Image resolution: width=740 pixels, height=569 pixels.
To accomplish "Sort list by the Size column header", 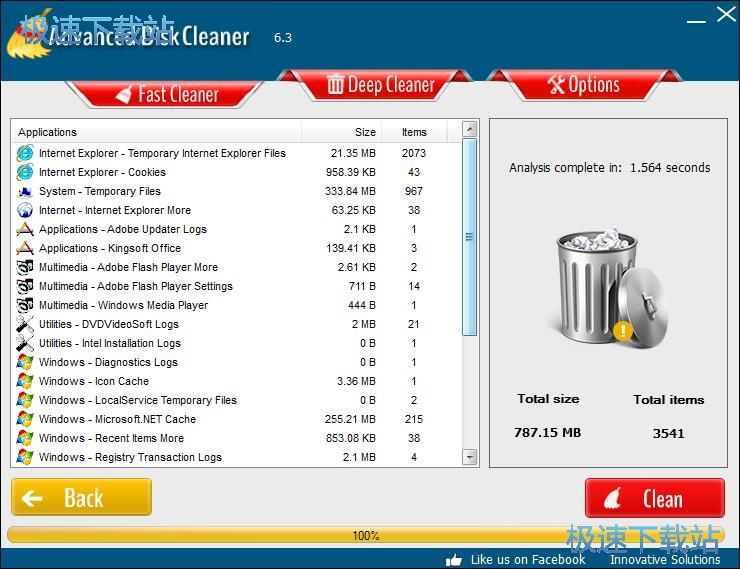I will 365,132.
